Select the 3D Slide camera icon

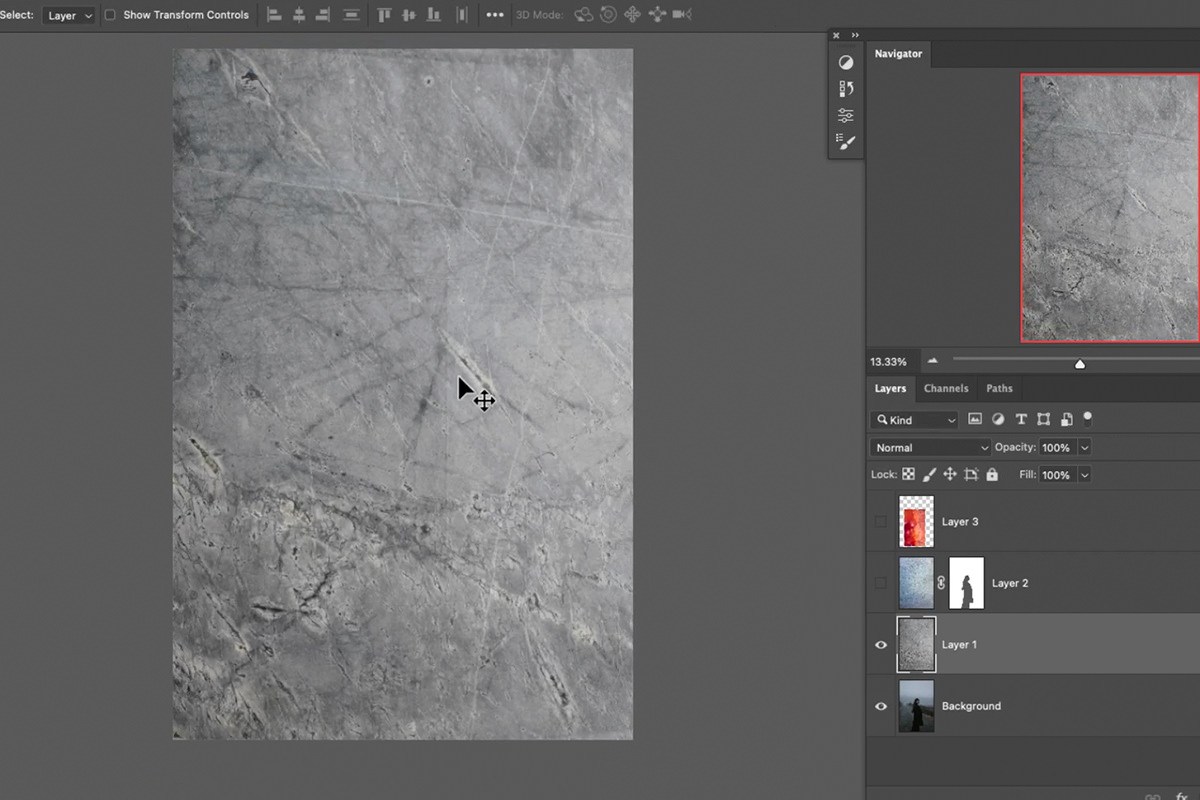[657, 15]
